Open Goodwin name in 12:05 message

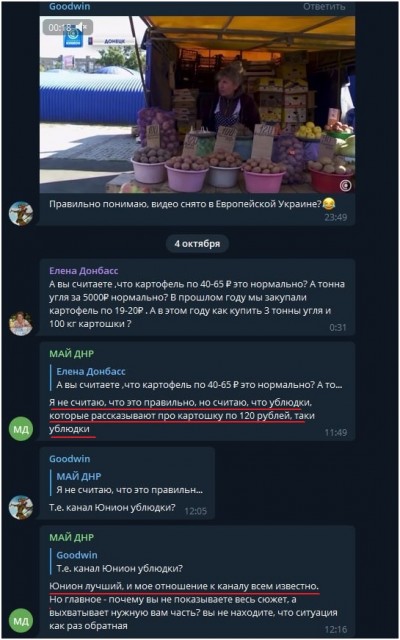pos(69,459)
